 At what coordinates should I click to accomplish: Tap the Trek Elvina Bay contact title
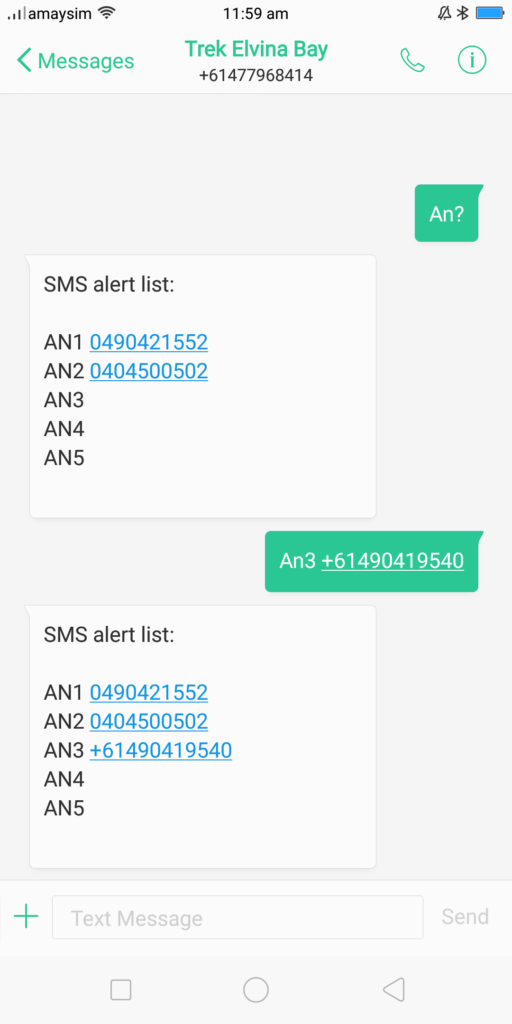256,49
